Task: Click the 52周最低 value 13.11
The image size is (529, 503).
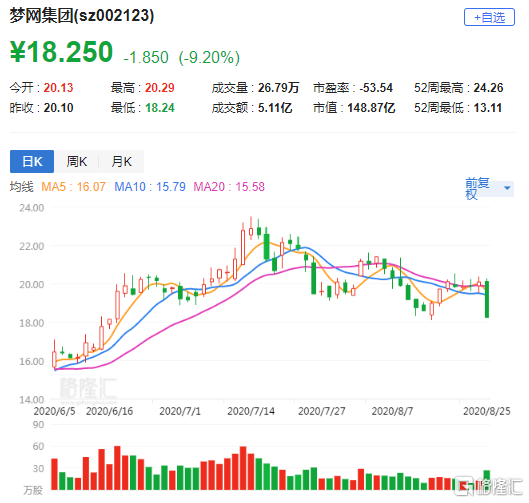Action: (488, 108)
